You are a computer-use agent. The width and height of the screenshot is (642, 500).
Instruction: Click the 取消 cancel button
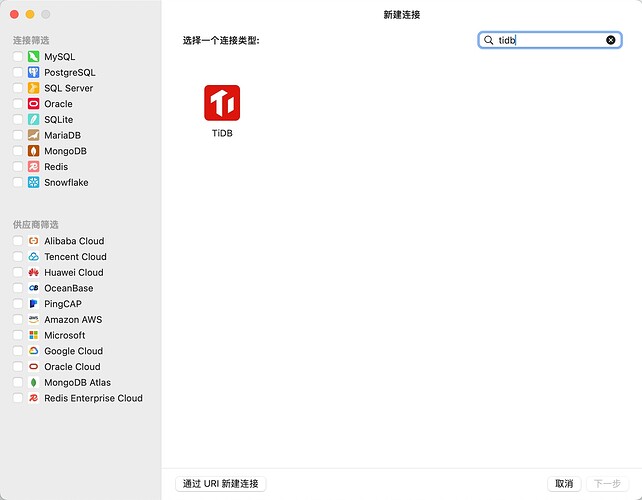564,484
